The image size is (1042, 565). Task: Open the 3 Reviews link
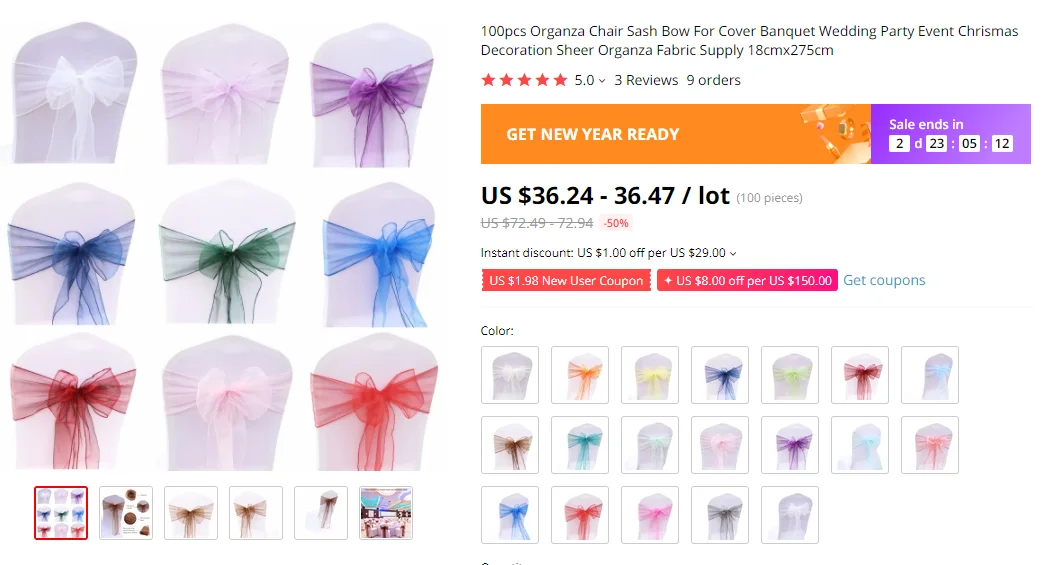pos(646,80)
